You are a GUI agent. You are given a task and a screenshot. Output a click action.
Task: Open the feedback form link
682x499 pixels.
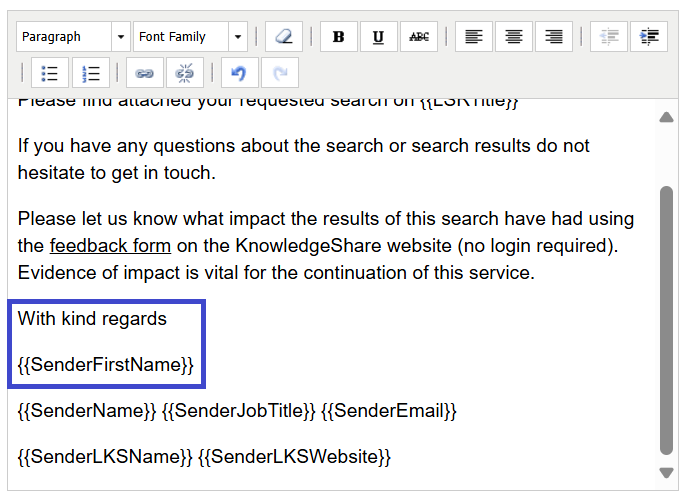[x=110, y=246]
